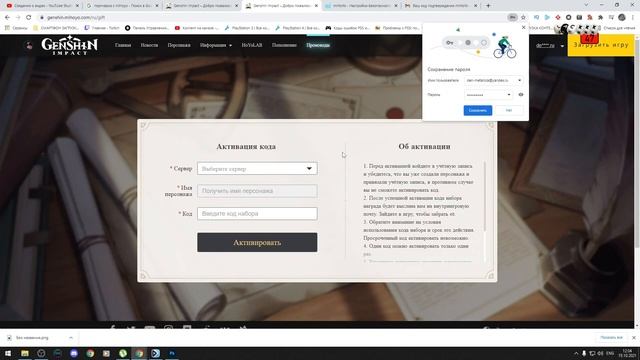This screenshot has height=360, width=640.
Task: Open the Windows Start menu
Action: tap(7, 353)
